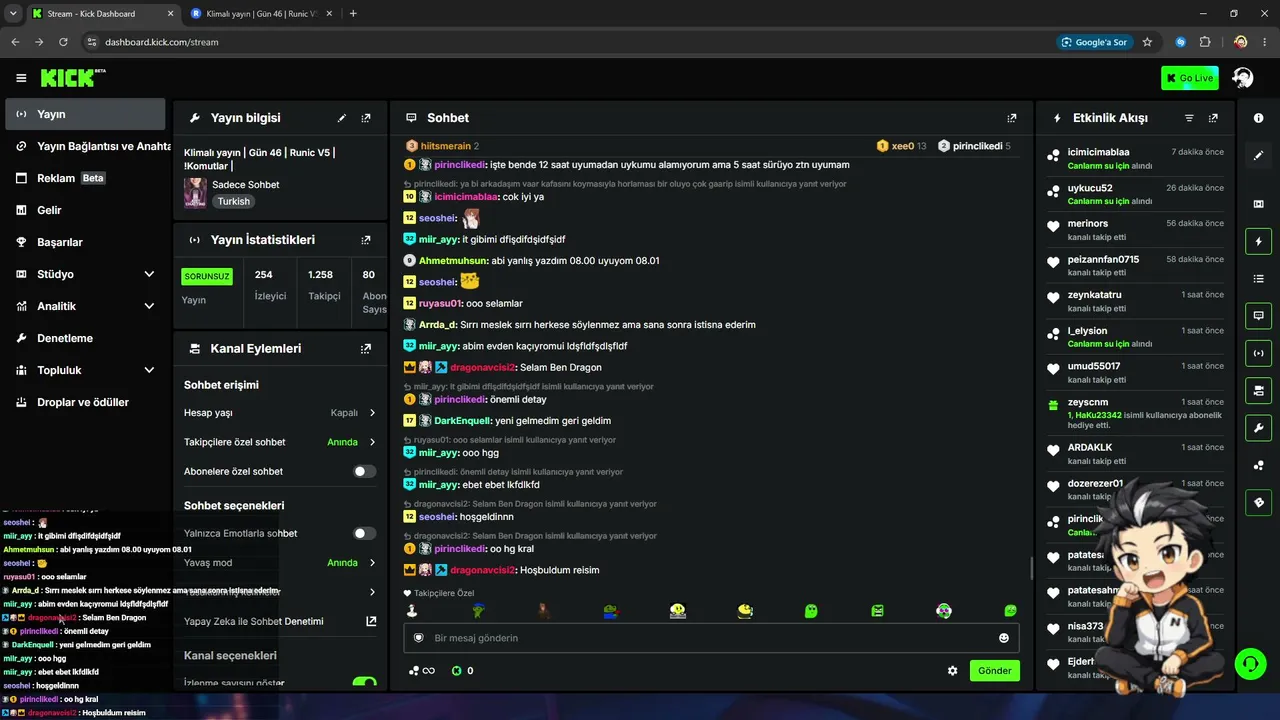Open the info icon in right rail
Screen dimensions: 1280x720
[1259, 118]
